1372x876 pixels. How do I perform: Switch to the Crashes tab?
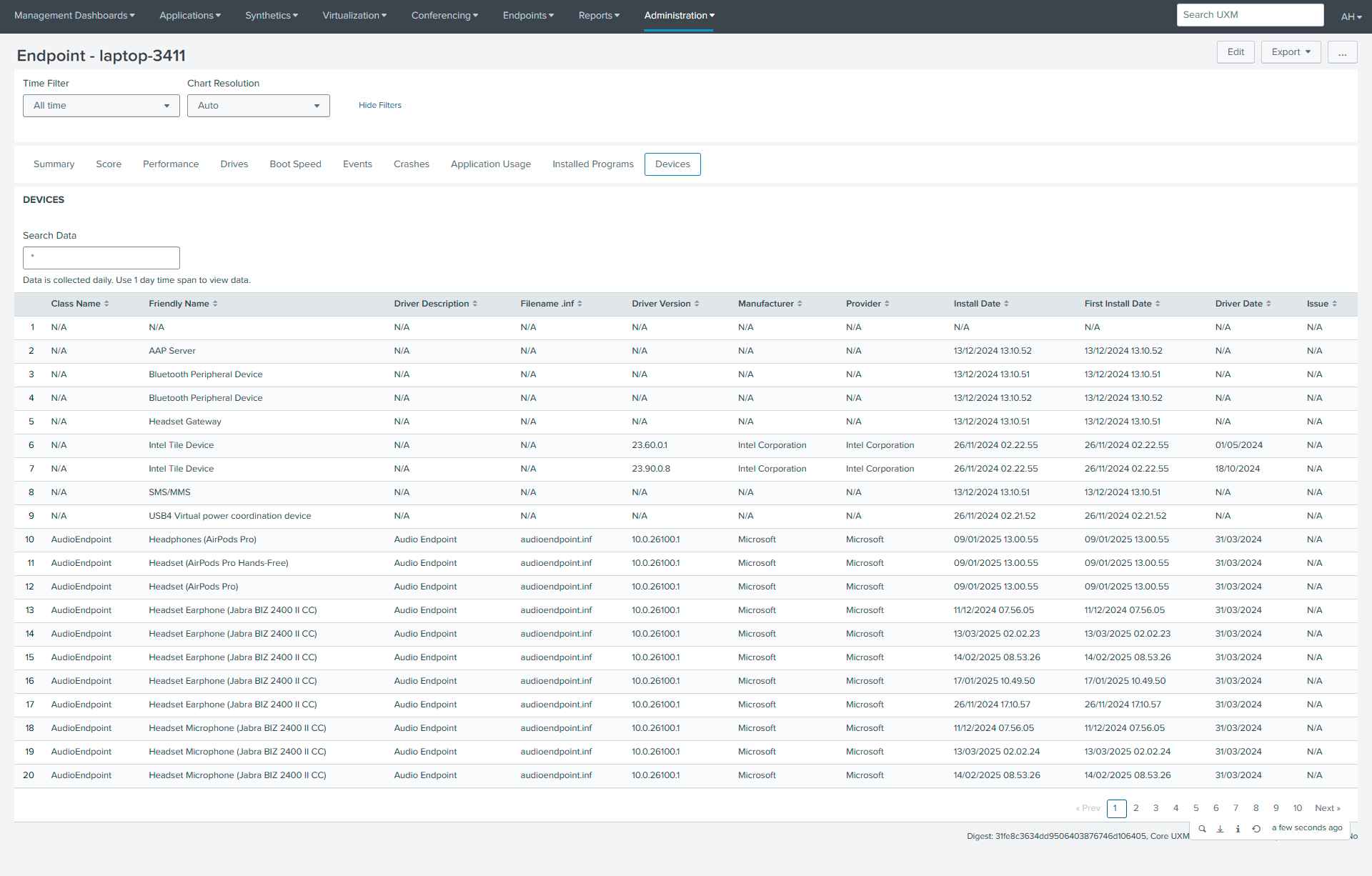click(x=412, y=164)
